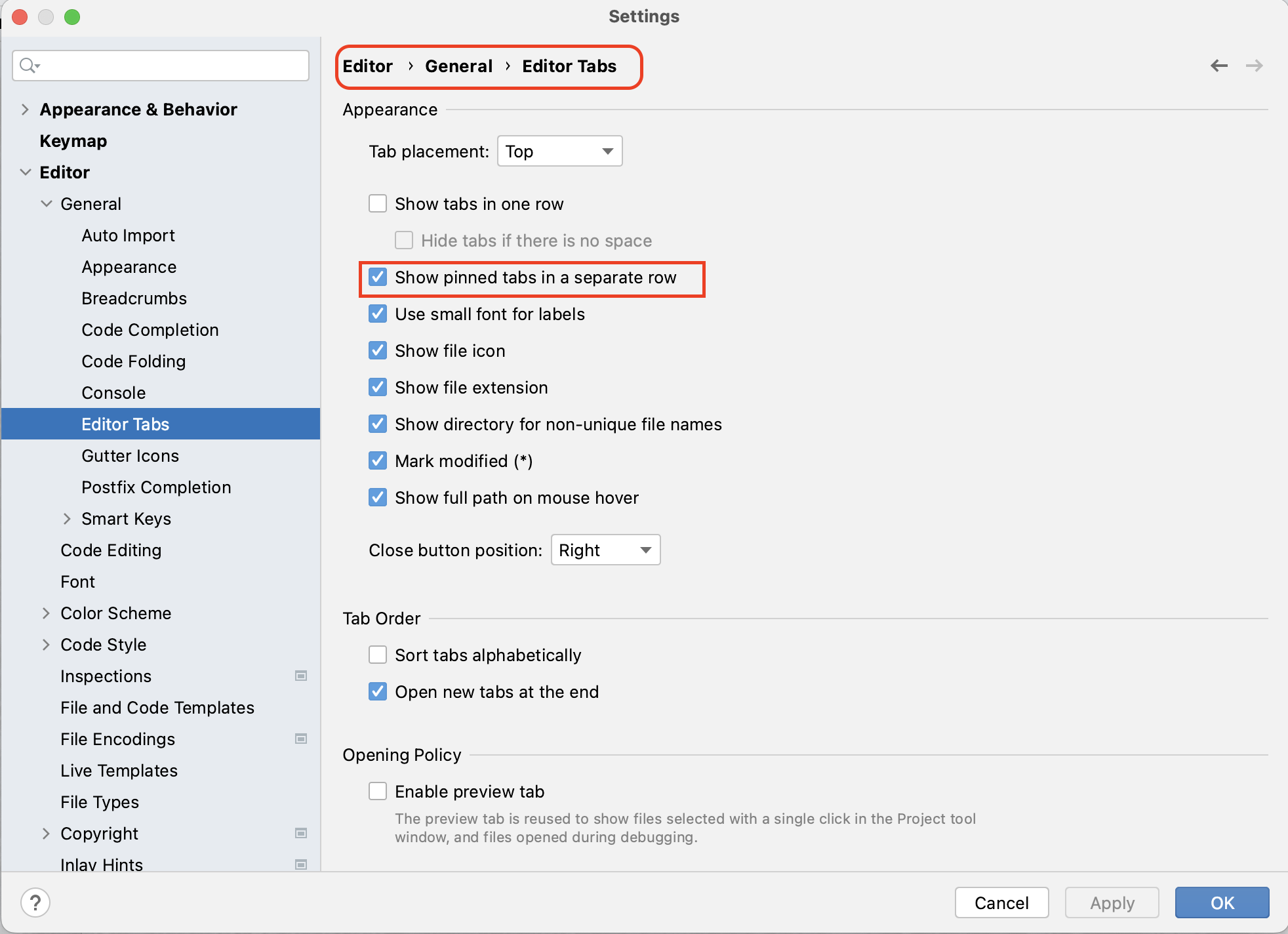Screen dimensions: 1288x934
Task: Select Gutter Icons in the settings tree
Action: click(130, 456)
